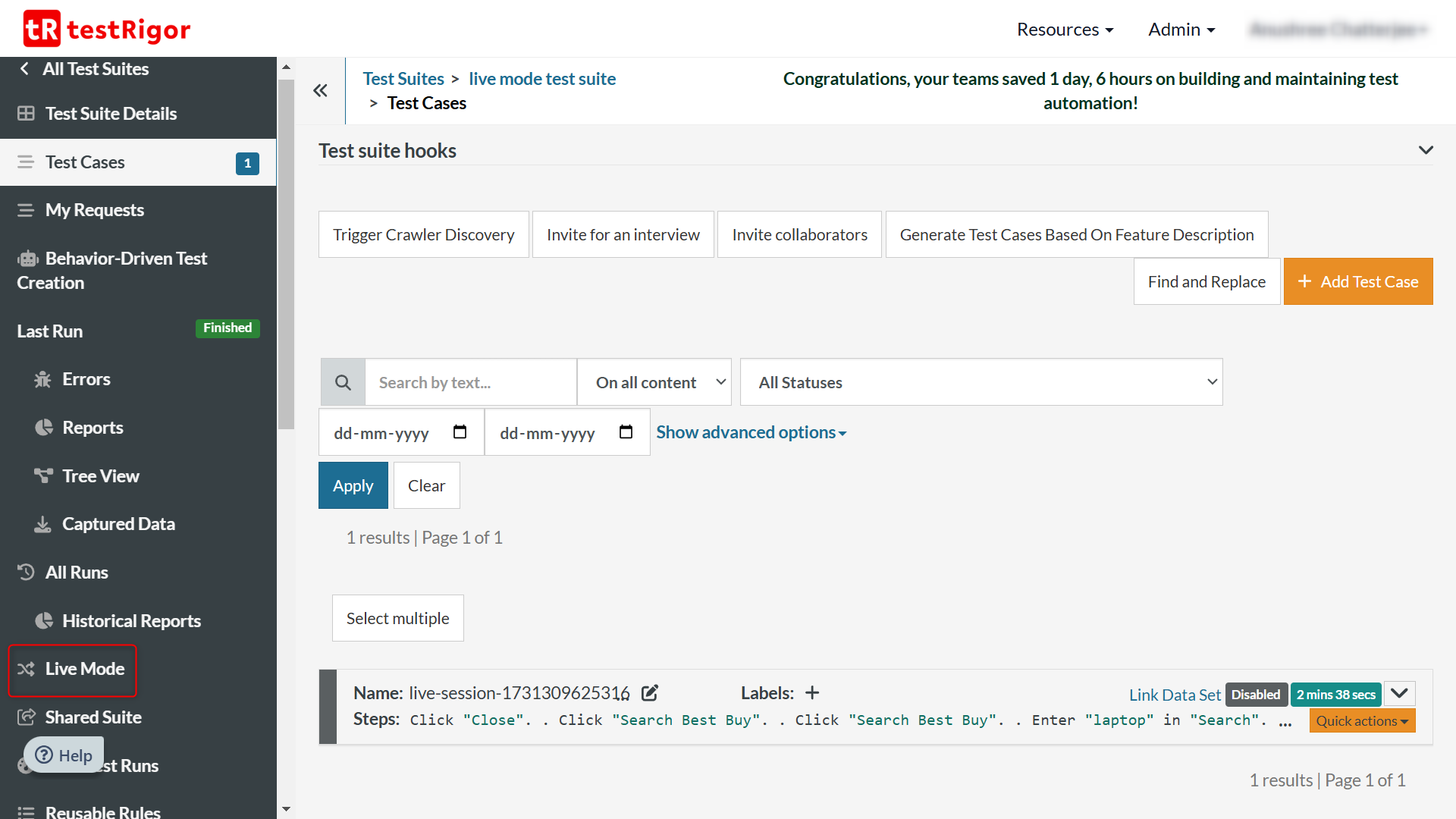Open the Help widget

tap(64, 755)
